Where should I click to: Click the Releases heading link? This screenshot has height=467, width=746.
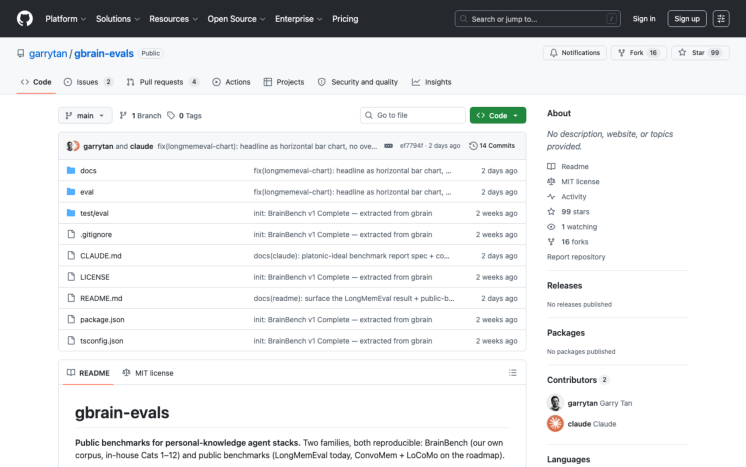[x=564, y=285]
